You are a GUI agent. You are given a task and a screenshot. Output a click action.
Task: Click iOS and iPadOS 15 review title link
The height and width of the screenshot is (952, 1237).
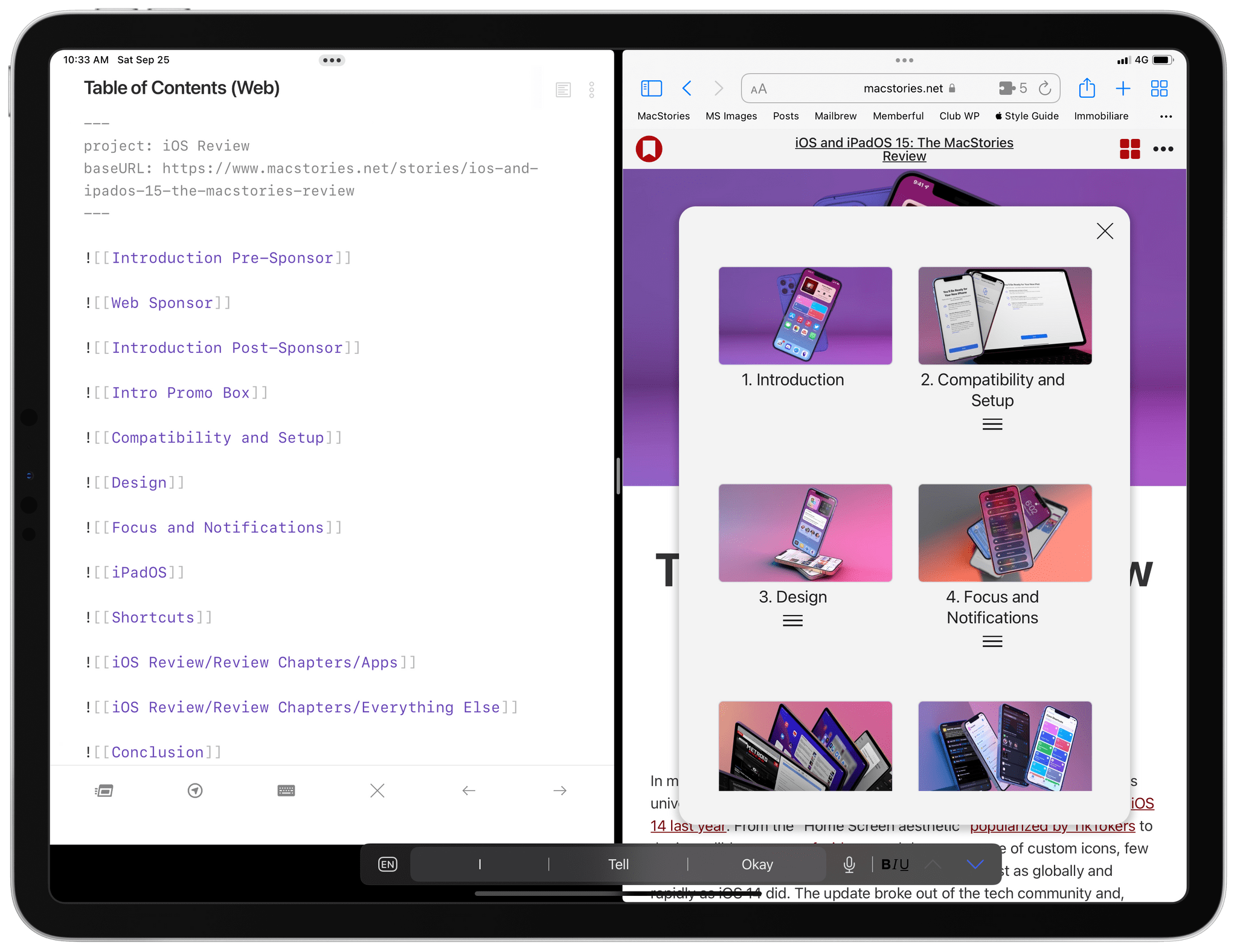point(904,149)
